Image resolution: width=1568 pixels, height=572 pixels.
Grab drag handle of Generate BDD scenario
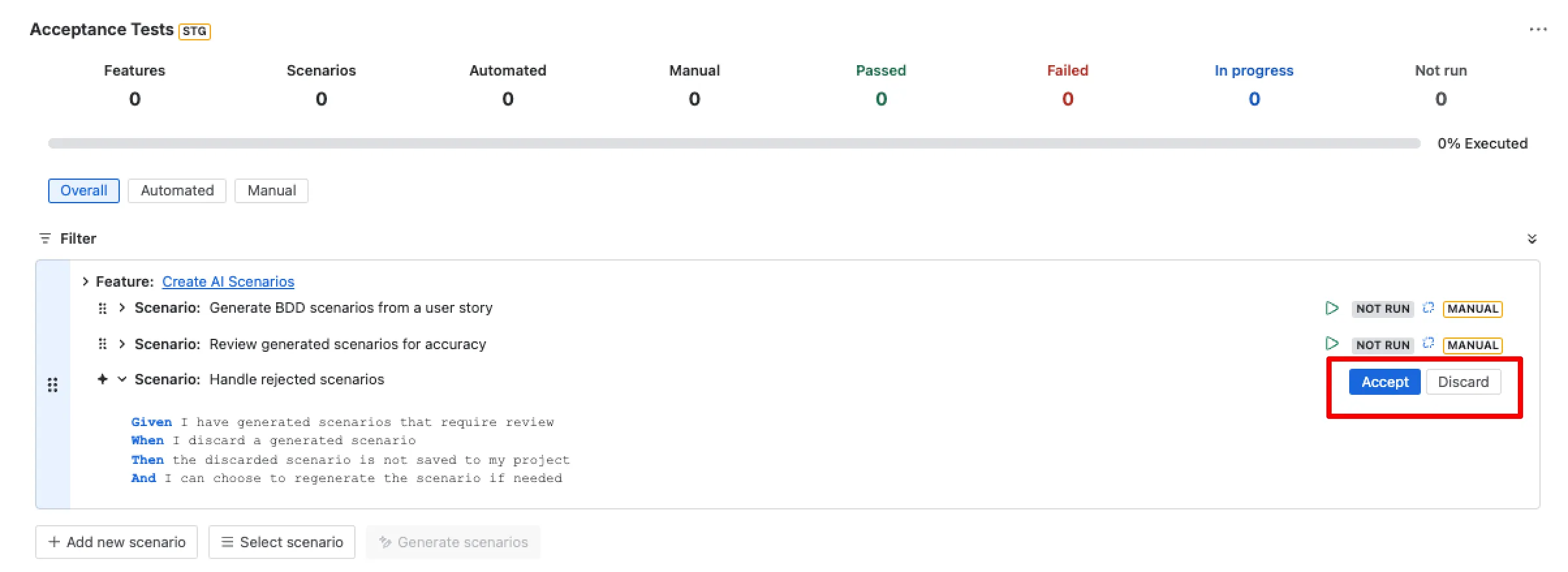(102, 308)
